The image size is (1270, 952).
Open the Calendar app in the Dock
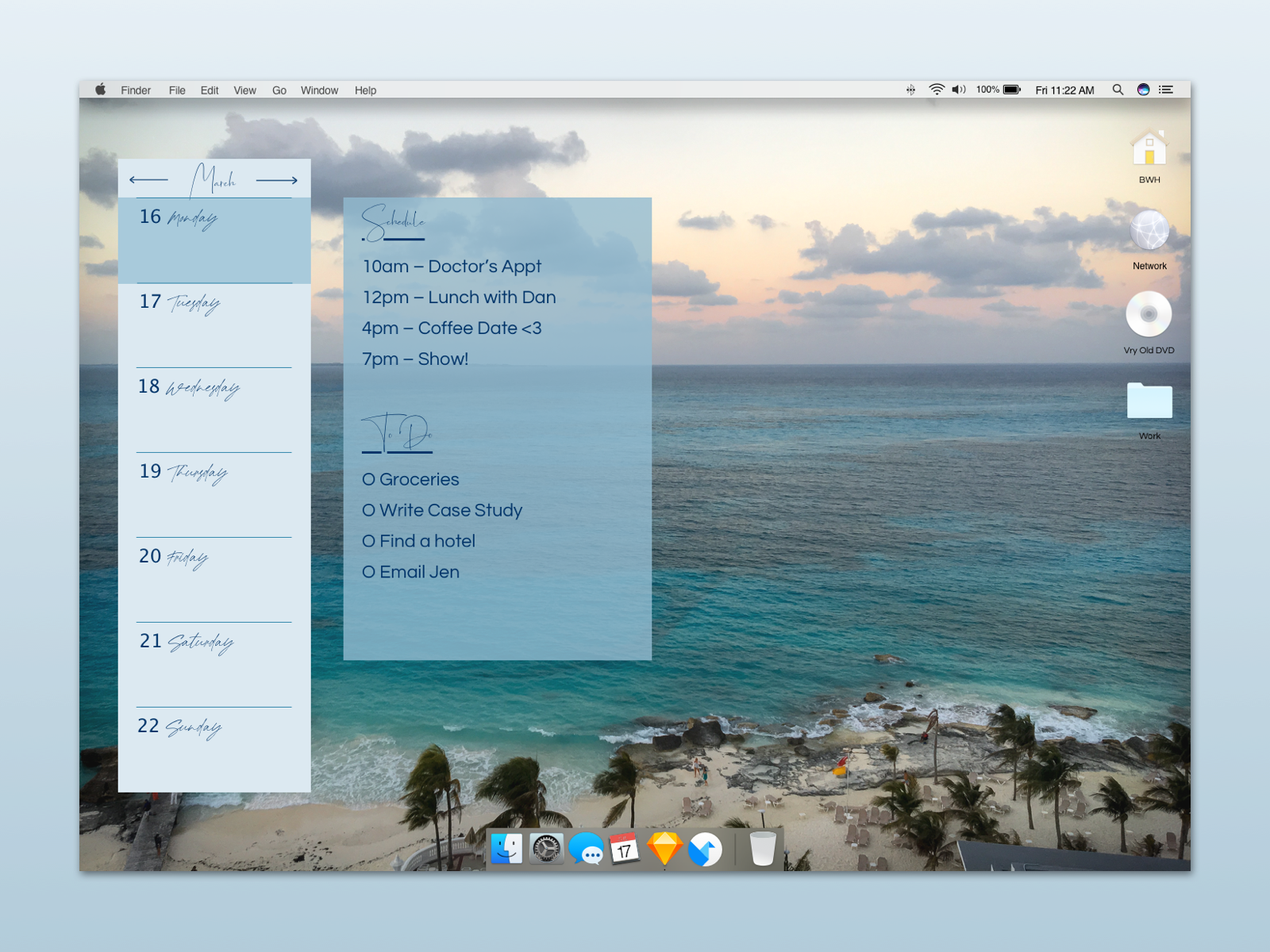click(x=624, y=850)
